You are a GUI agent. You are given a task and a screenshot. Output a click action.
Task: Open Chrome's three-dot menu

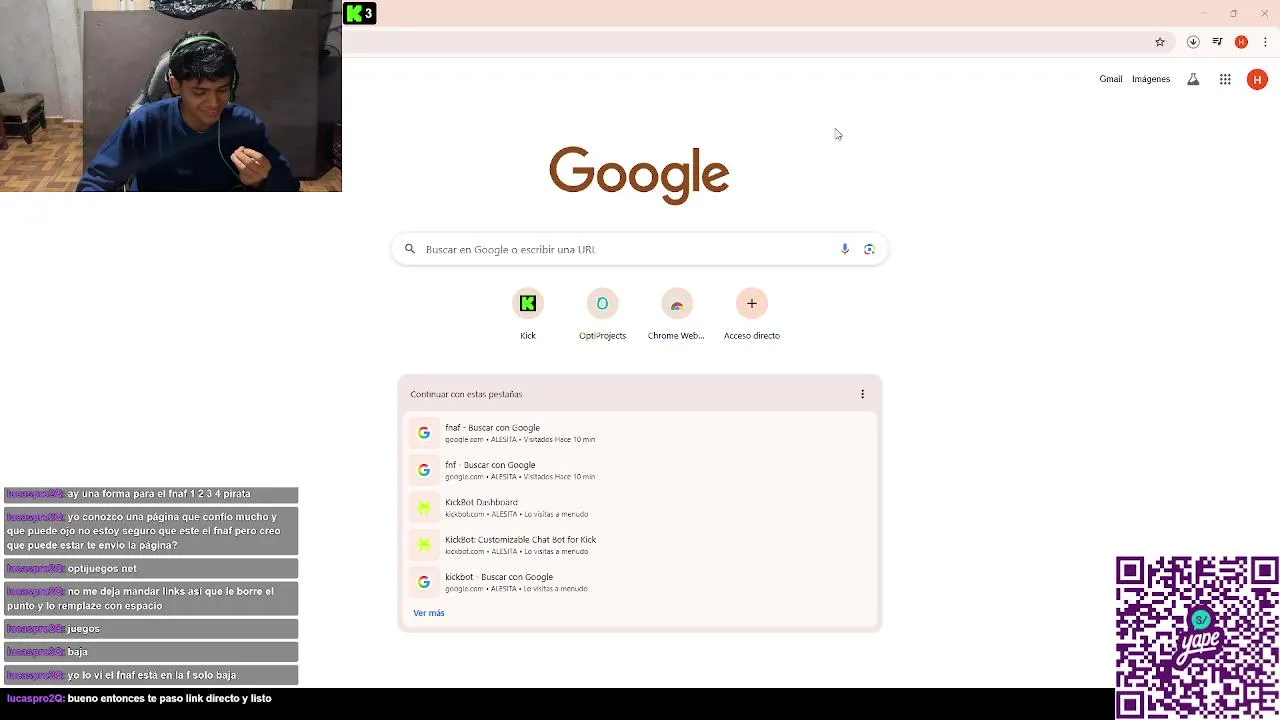[1265, 42]
